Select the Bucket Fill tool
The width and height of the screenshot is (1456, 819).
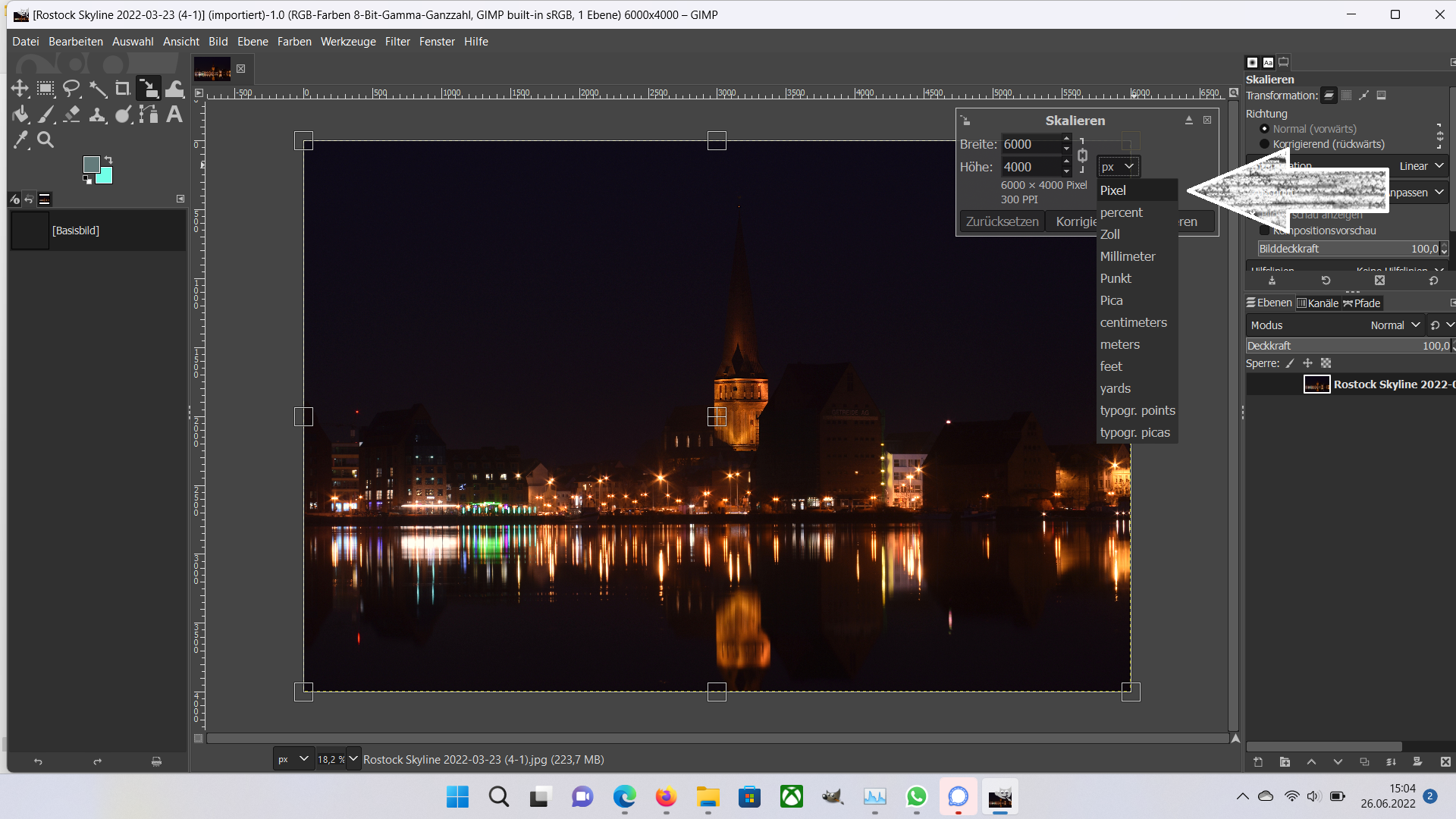(20, 115)
